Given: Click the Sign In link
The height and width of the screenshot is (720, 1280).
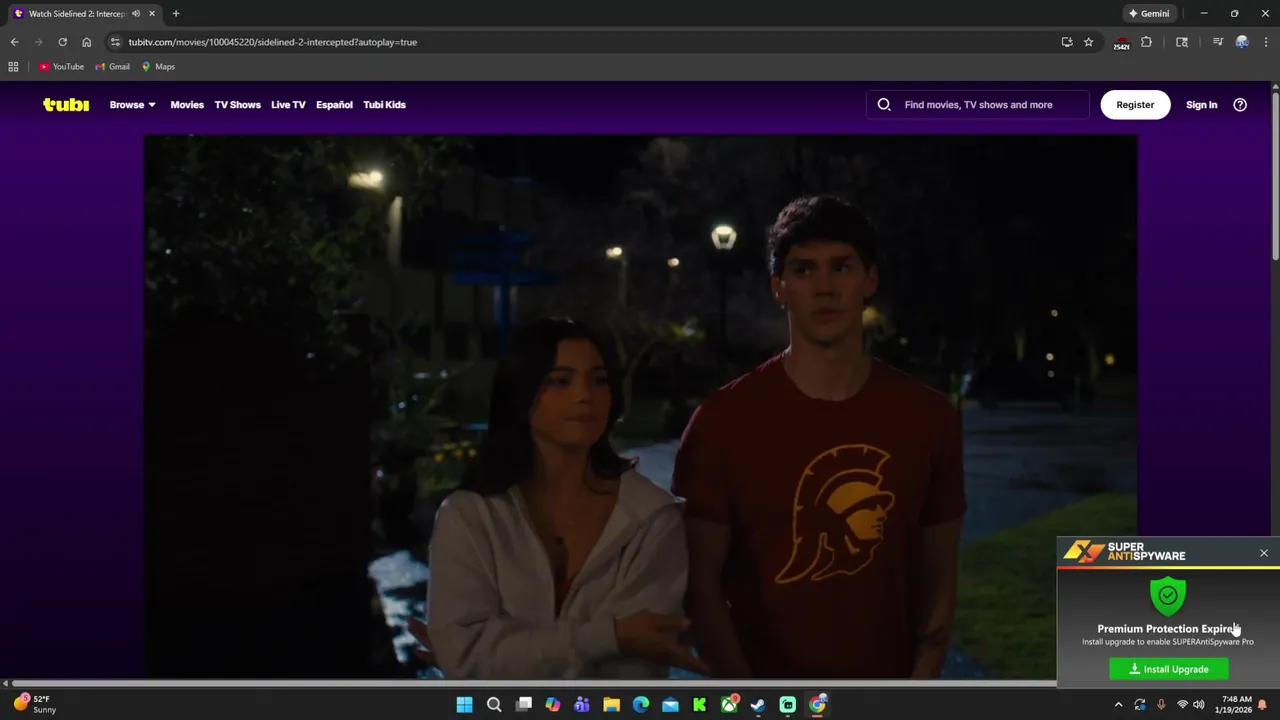Looking at the screenshot, I should [x=1201, y=104].
